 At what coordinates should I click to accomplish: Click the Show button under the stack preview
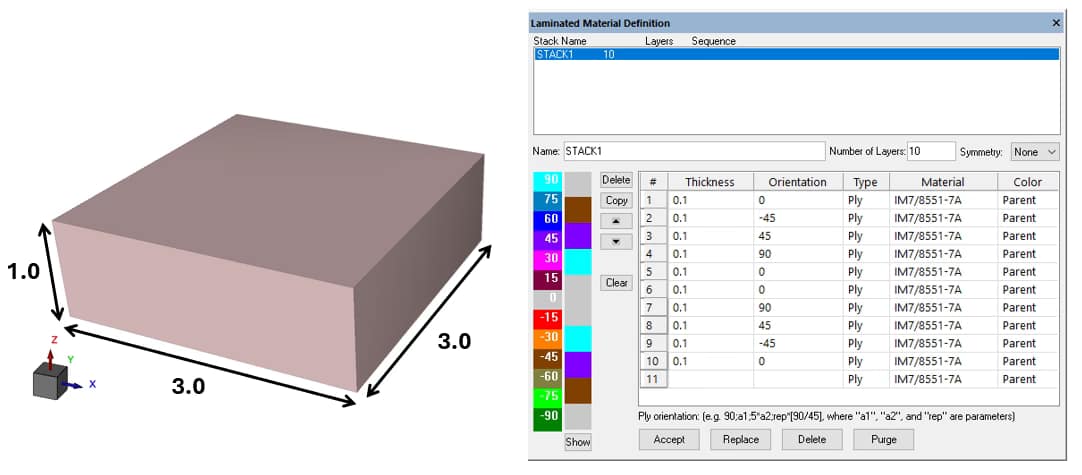coord(578,442)
